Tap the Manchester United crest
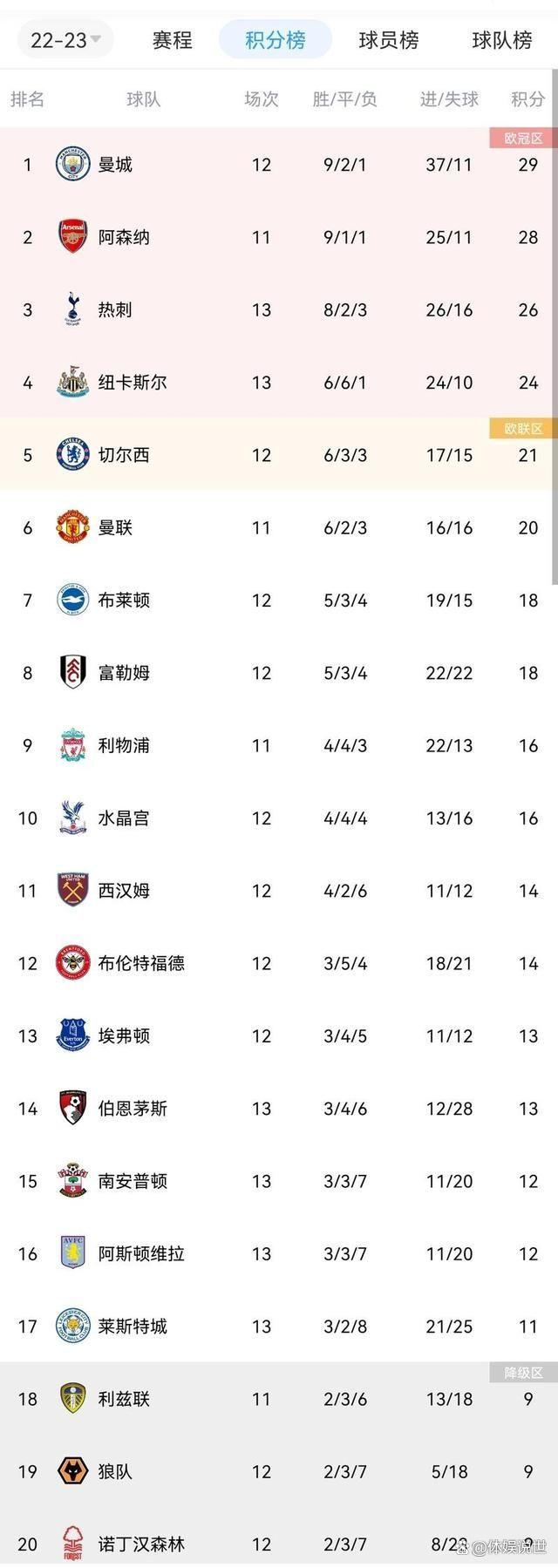Screen dimensions: 558x1568 point(73,527)
